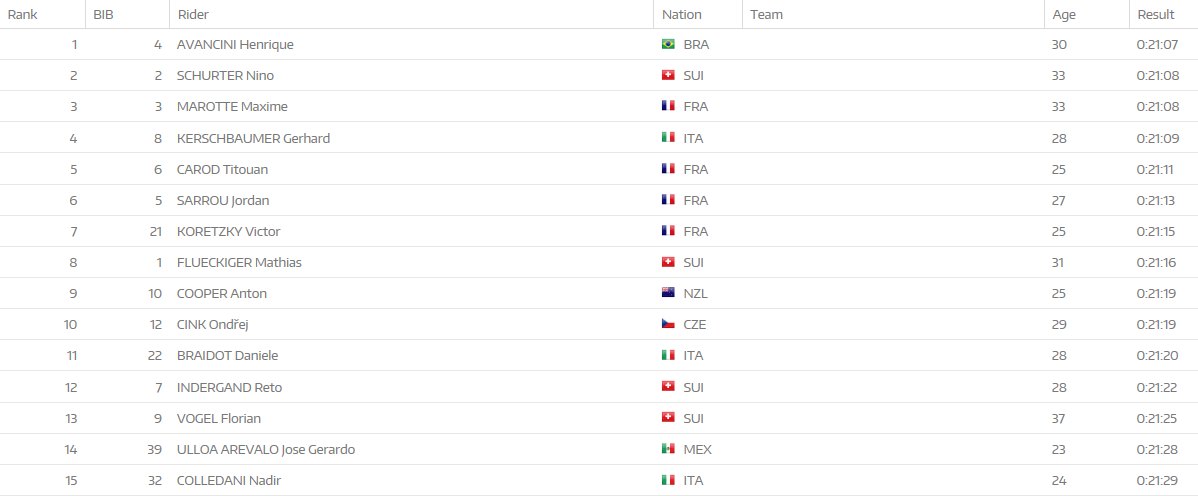
Task: Select rider COLLEDANI Nadir
Action: [x=229, y=481]
